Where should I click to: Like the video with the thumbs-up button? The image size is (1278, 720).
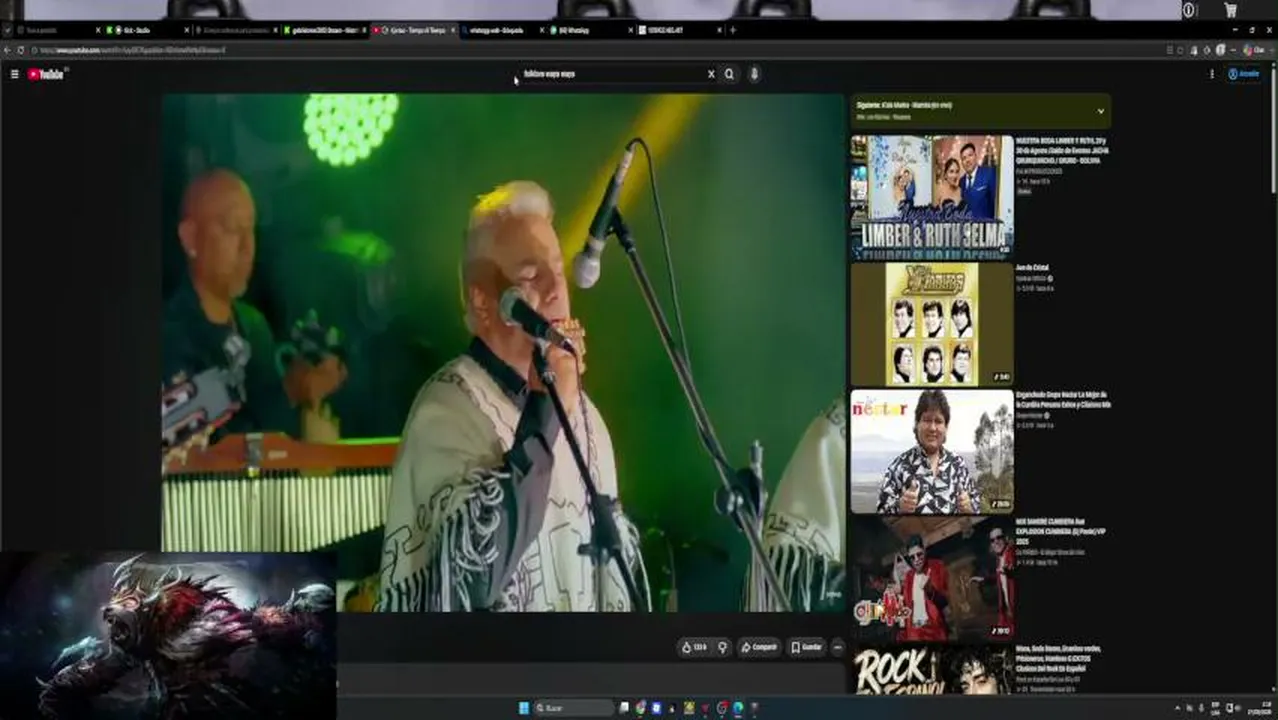tap(694, 647)
